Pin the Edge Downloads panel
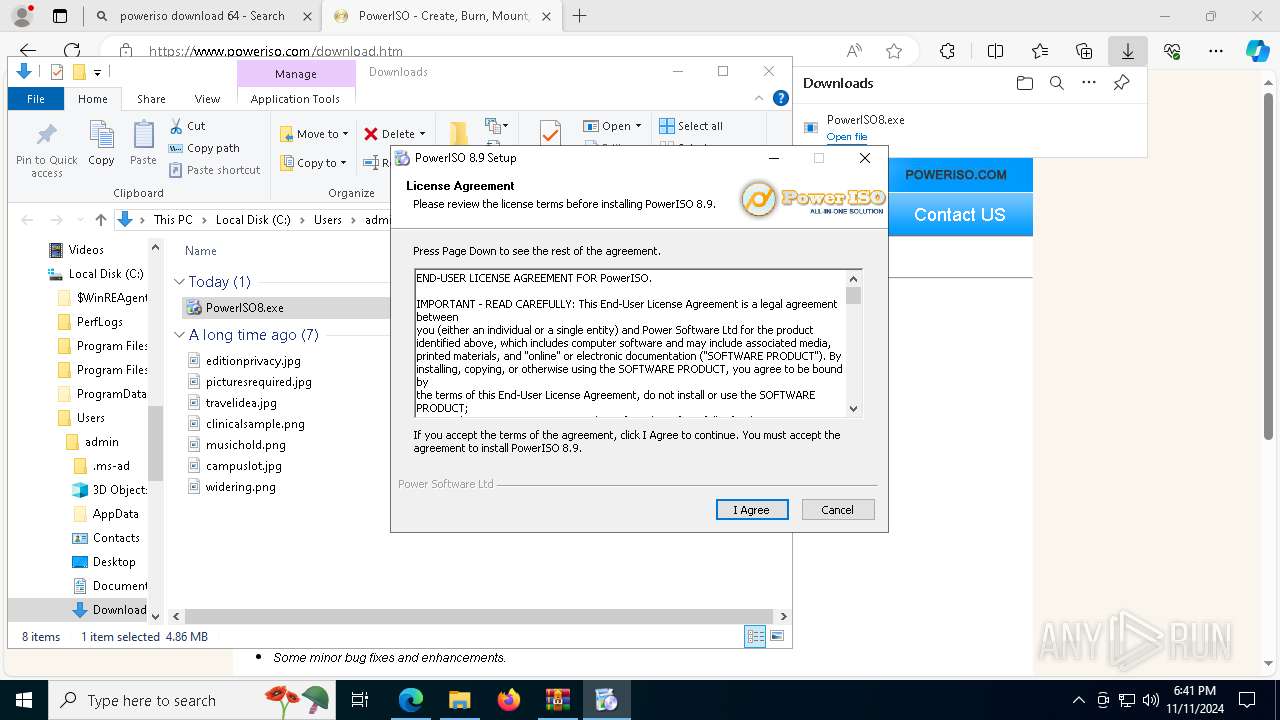Screen dimensions: 1280x720 [x=1122, y=83]
